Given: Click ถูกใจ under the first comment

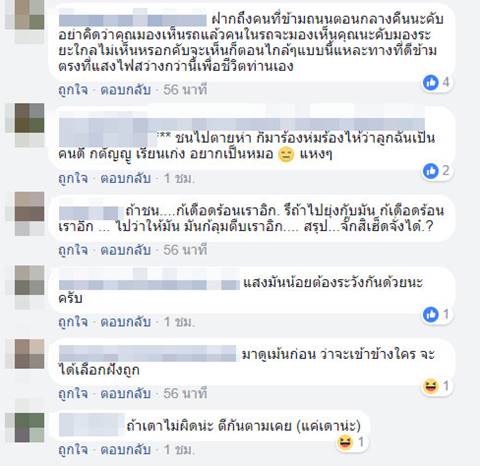Looking at the screenshot, I should pos(73,90).
